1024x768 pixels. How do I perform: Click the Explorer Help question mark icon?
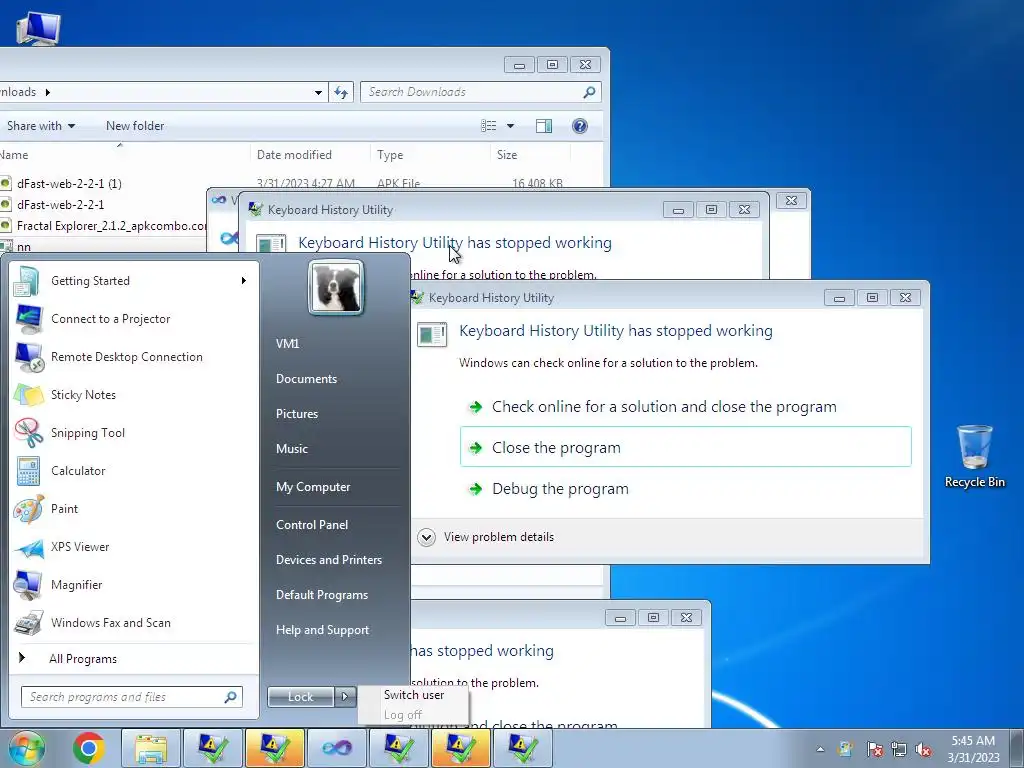(x=579, y=126)
